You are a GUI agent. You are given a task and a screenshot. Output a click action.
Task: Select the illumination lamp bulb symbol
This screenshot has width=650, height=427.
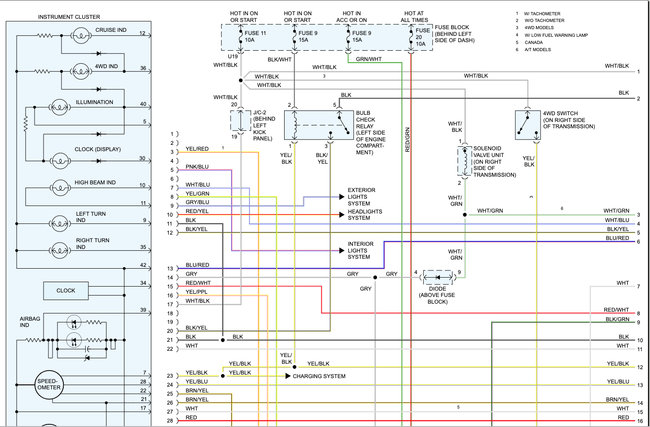(x=60, y=107)
